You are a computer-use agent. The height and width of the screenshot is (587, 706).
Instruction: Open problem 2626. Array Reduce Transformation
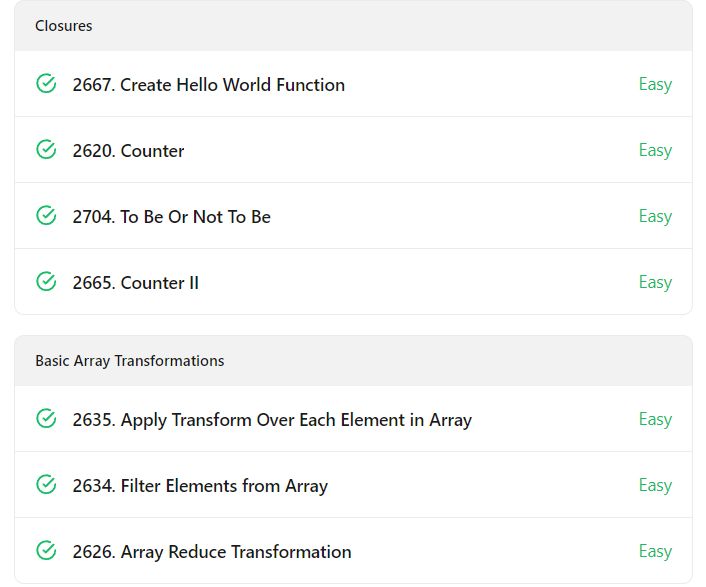(212, 552)
